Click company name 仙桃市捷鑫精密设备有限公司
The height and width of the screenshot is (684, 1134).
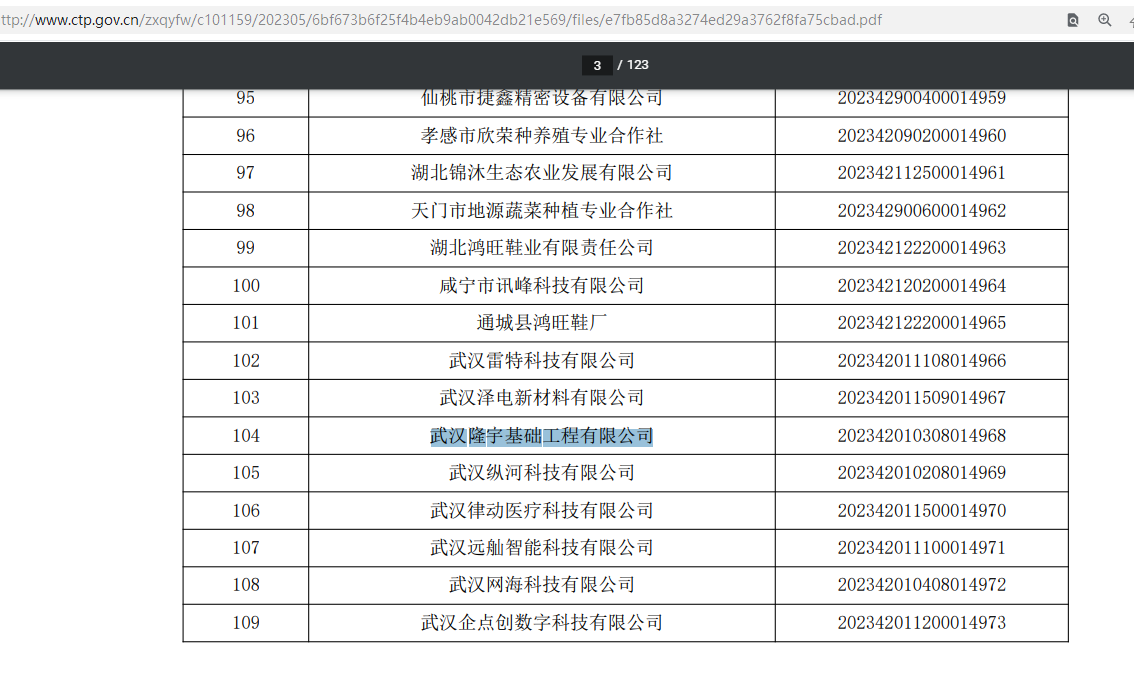[x=541, y=98]
